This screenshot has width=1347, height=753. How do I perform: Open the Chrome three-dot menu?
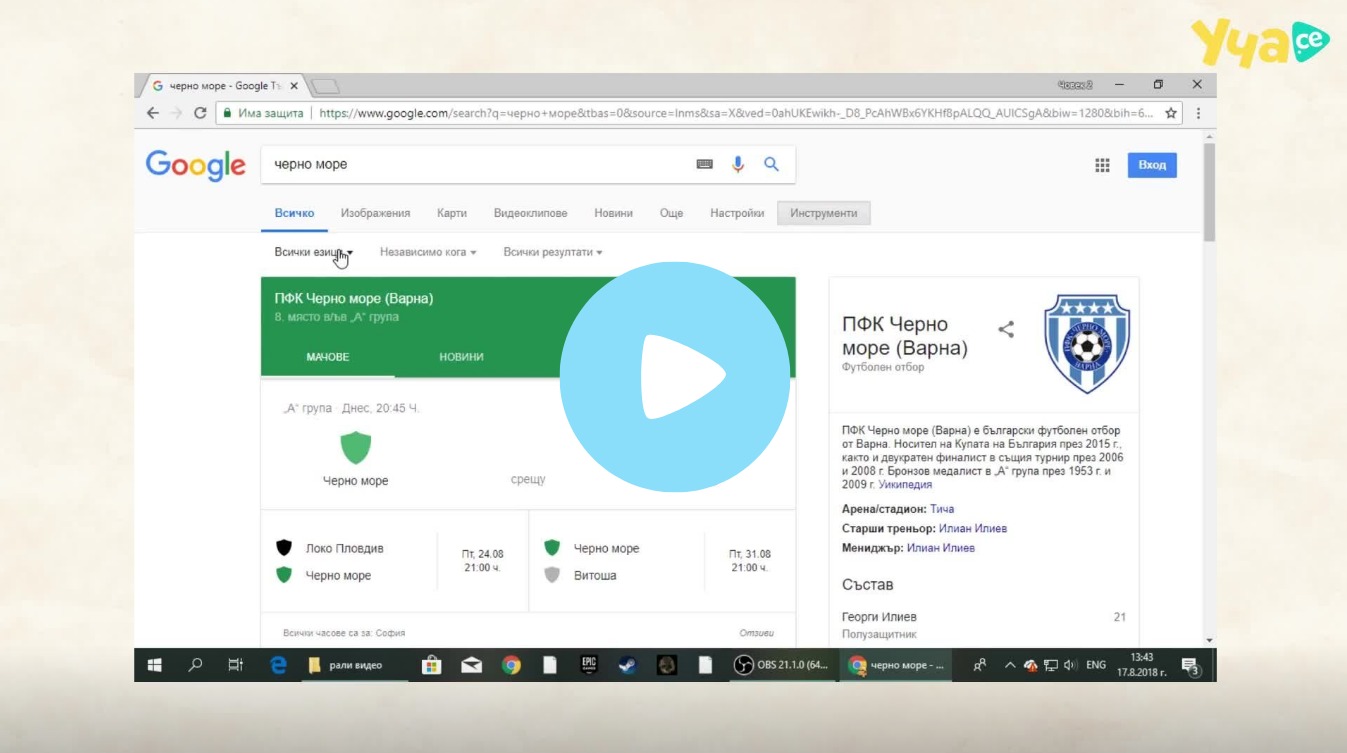(x=1198, y=113)
